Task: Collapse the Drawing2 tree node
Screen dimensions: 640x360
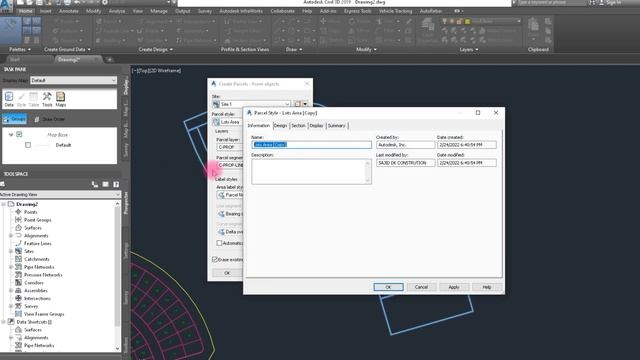Action: 4,204
